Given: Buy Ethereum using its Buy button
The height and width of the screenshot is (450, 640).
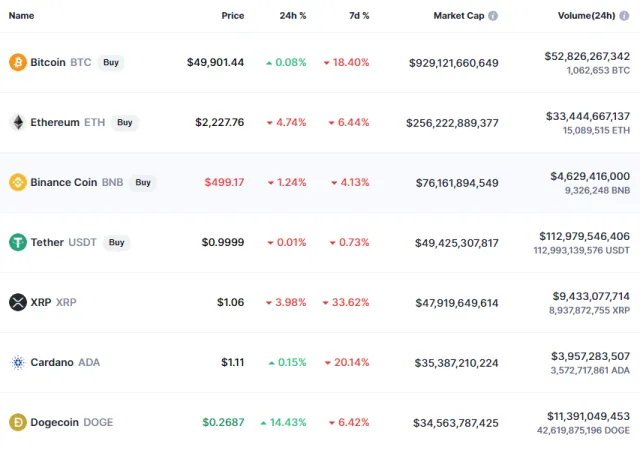Looking at the screenshot, I should pyautogui.click(x=124, y=123).
